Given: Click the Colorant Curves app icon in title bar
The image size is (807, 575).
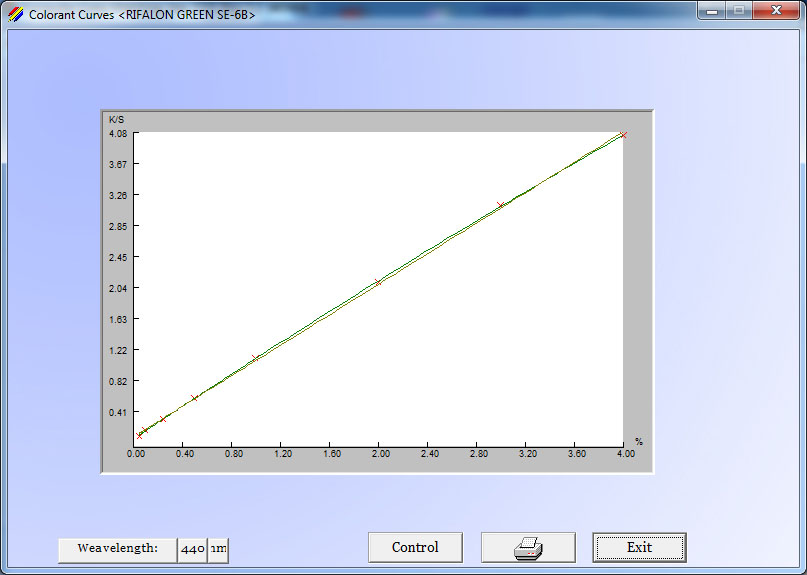Looking at the screenshot, I should pos(15,14).
